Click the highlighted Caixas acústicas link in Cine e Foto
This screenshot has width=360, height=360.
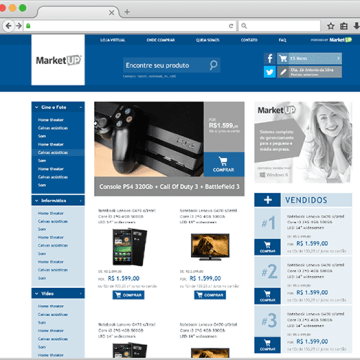[53, 152]
